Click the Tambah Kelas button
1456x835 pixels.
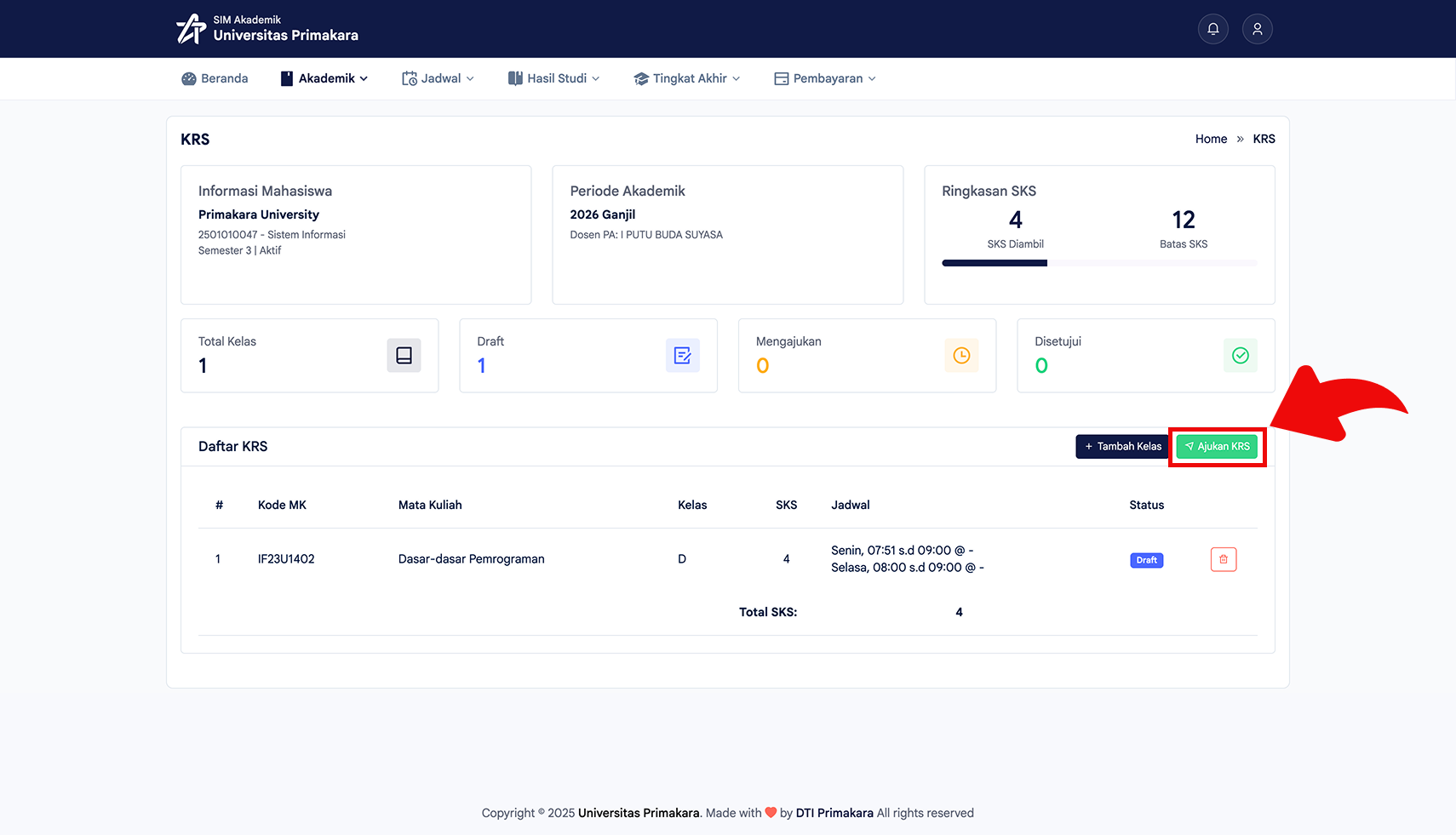1122,446
